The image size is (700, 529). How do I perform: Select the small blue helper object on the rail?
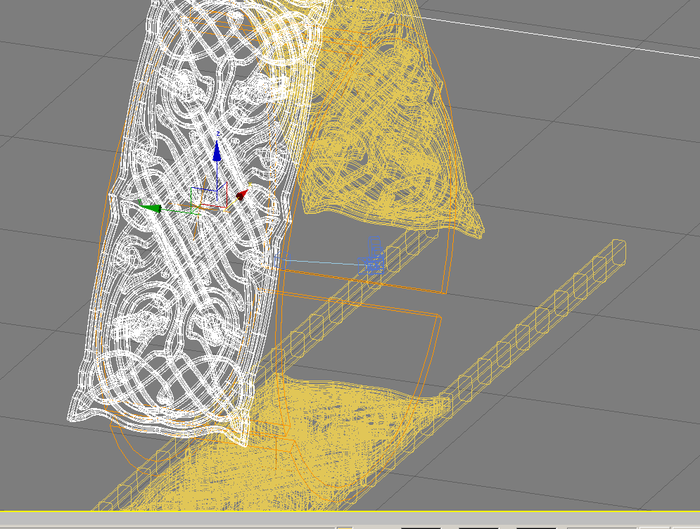pos(374,256)
